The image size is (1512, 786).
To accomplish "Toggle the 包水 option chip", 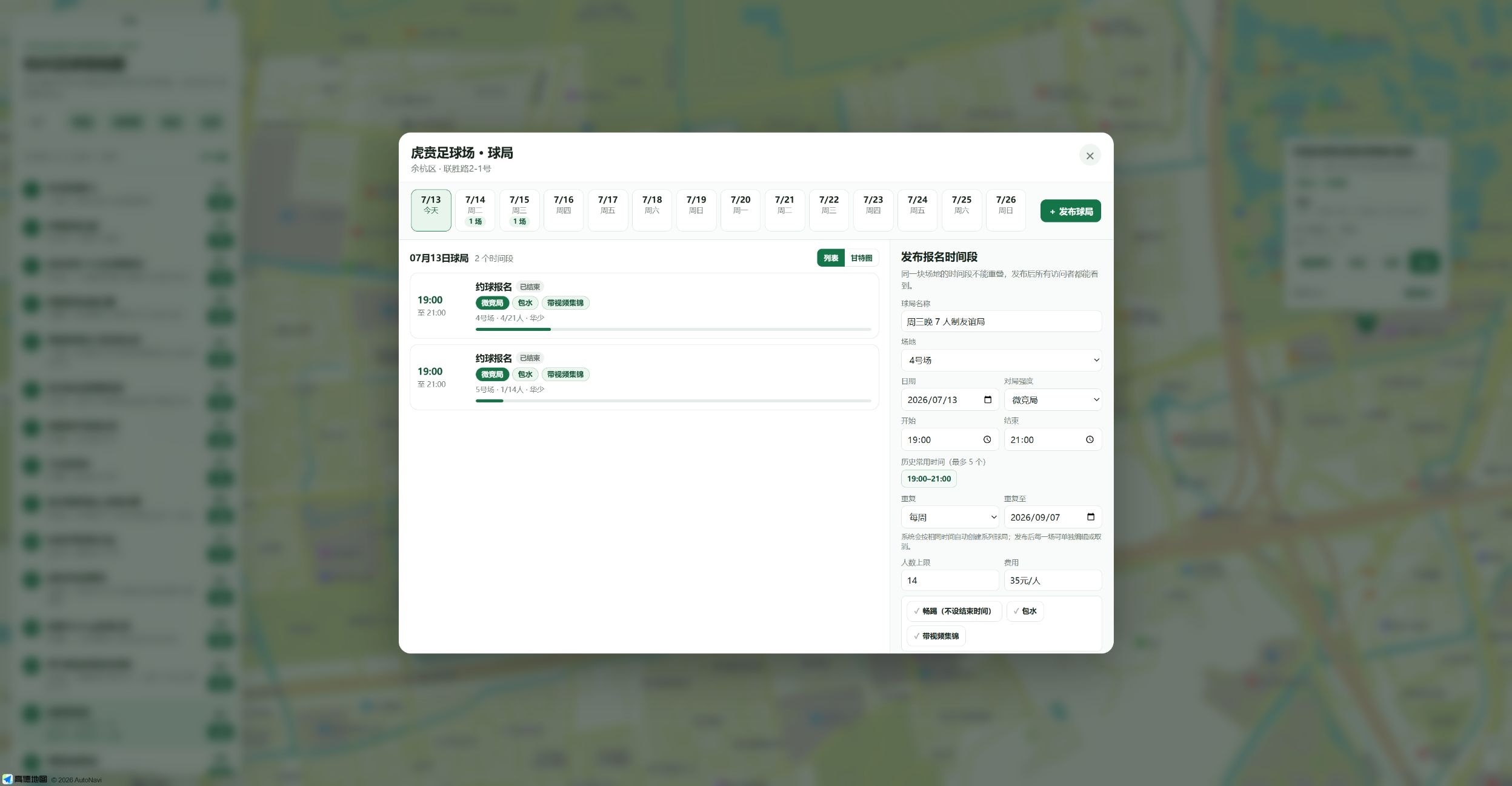I will click(x=1025, y=611).
